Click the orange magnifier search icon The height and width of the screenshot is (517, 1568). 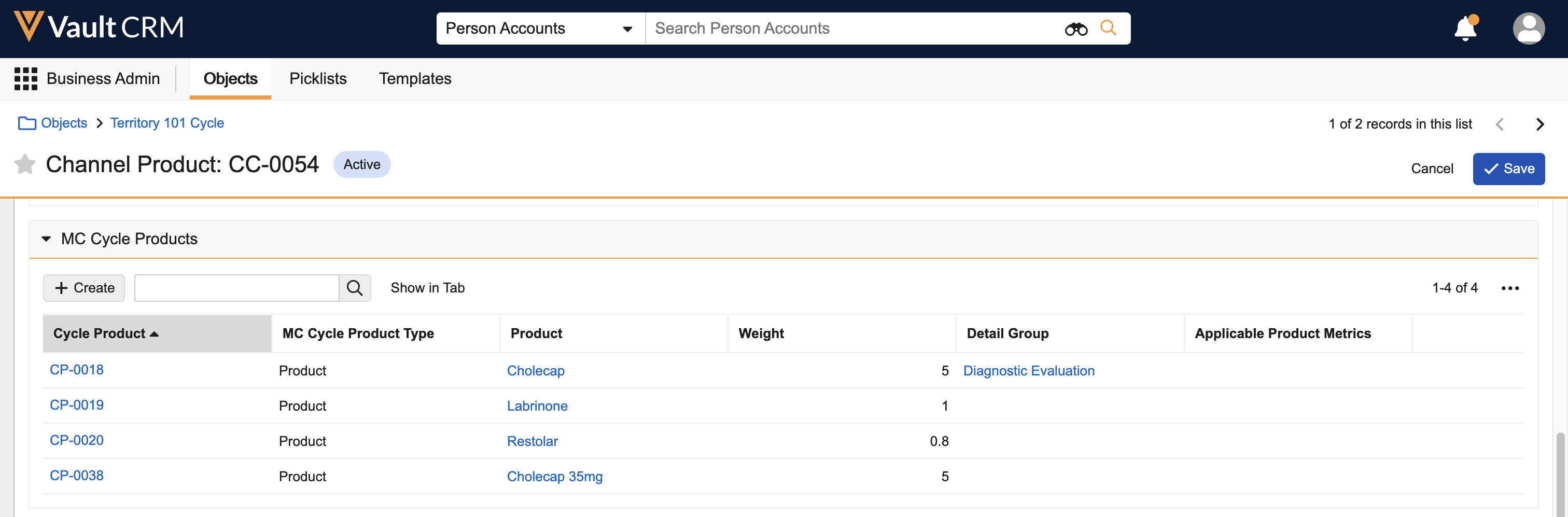(x=1108, y=28)
